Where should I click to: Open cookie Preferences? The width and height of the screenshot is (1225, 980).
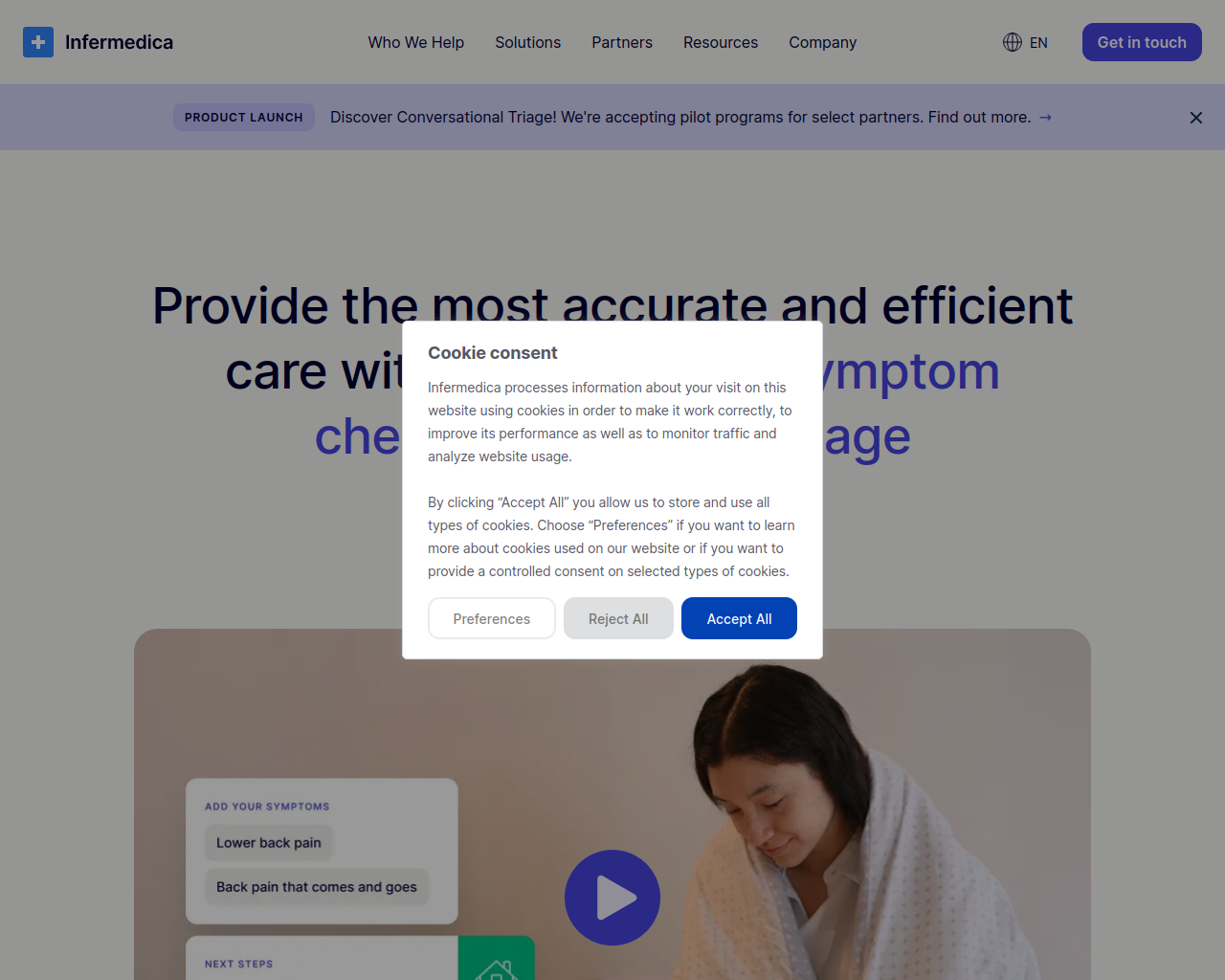pyautogui.click(x=492, y=618)
